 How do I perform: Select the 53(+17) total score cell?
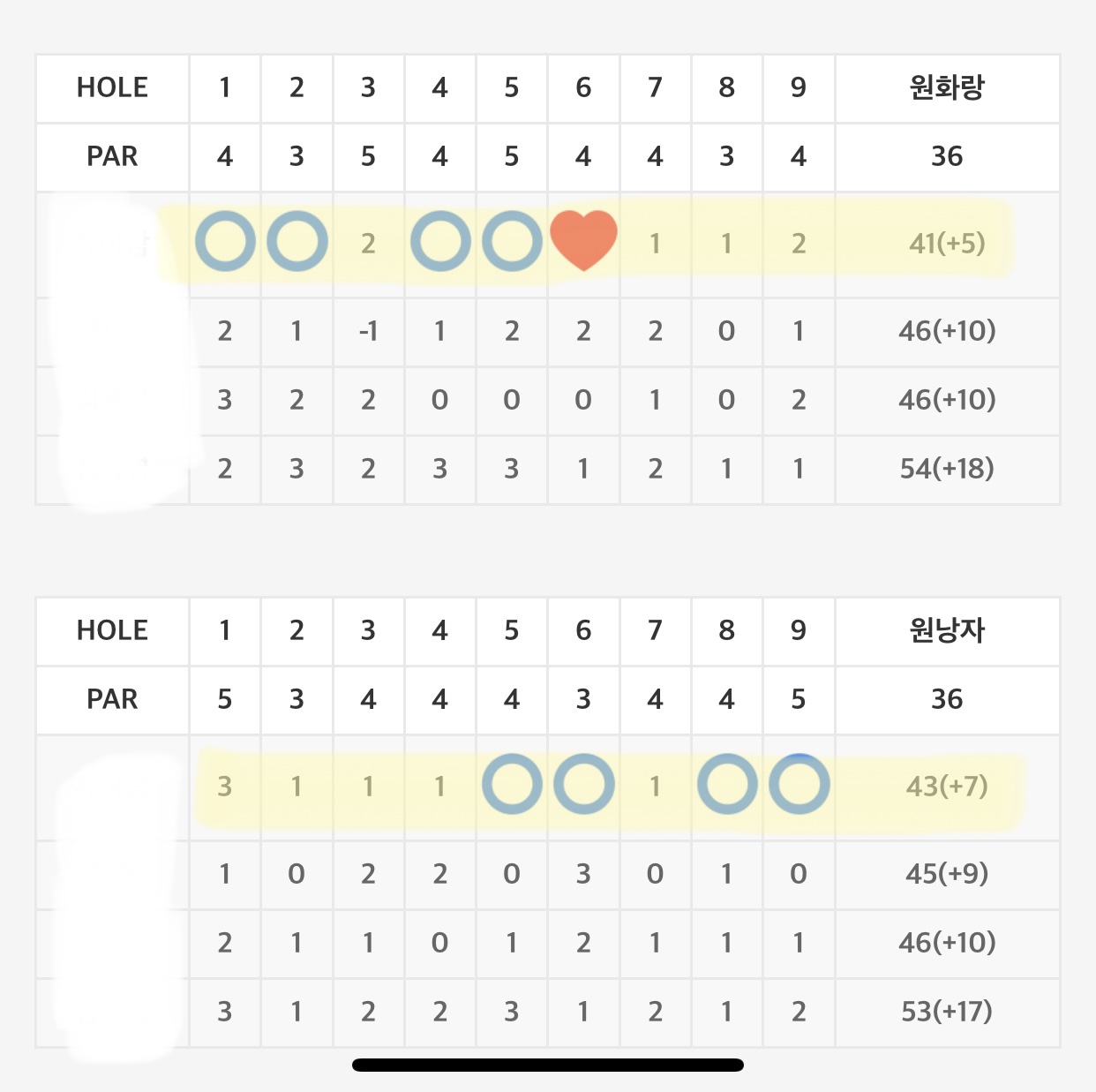(x=947, y=1012)
